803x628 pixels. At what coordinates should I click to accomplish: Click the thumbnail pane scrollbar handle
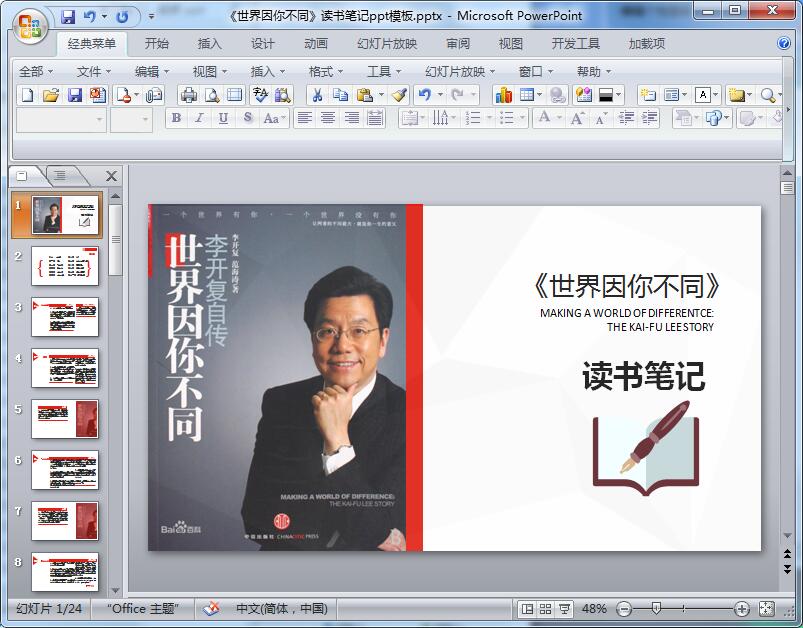pyautogui.click(x=116, y=240)
